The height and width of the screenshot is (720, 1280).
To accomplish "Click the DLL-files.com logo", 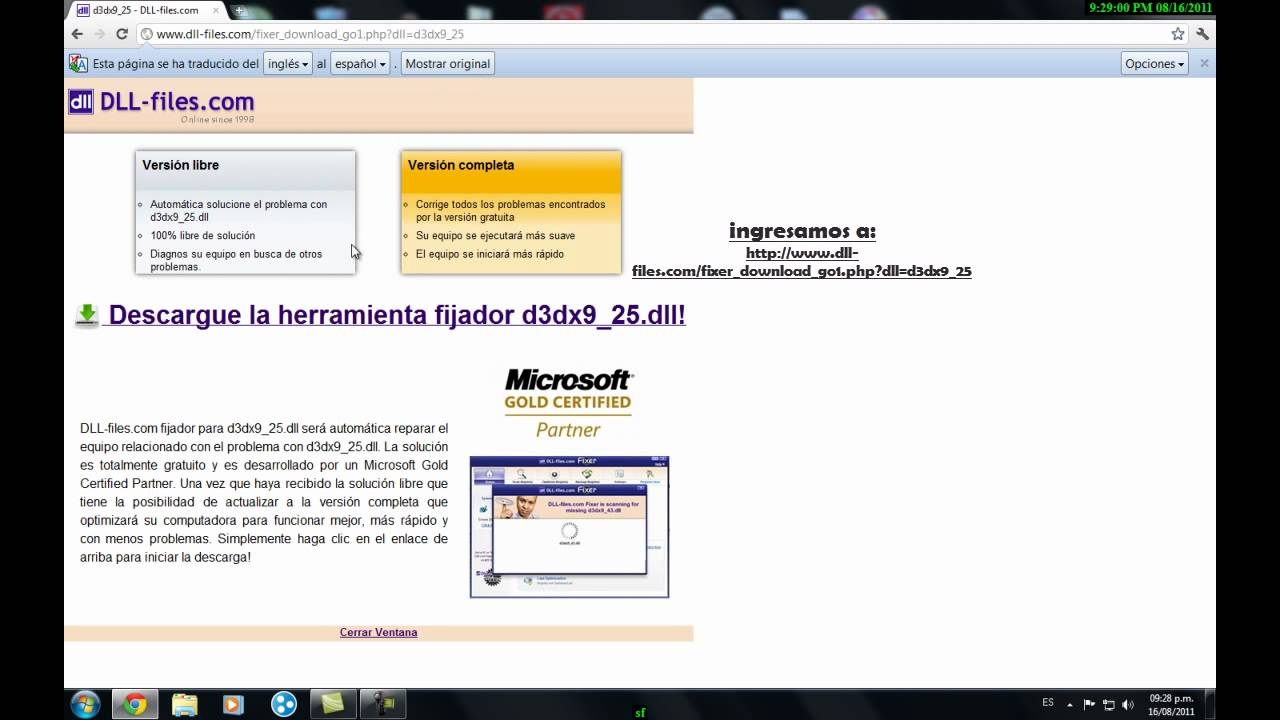I will coord(162,103).
